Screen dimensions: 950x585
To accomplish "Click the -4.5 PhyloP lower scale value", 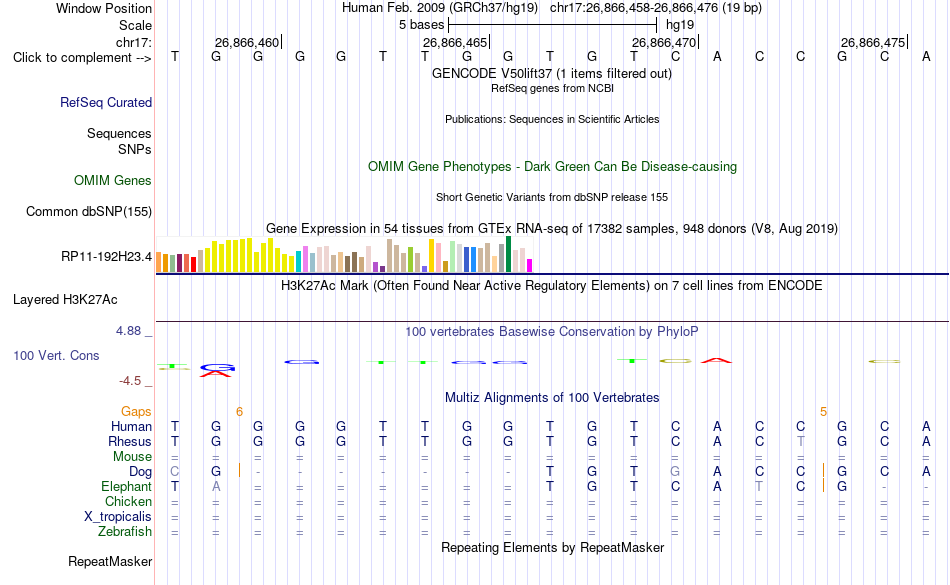I will click(x=130, y=380).
